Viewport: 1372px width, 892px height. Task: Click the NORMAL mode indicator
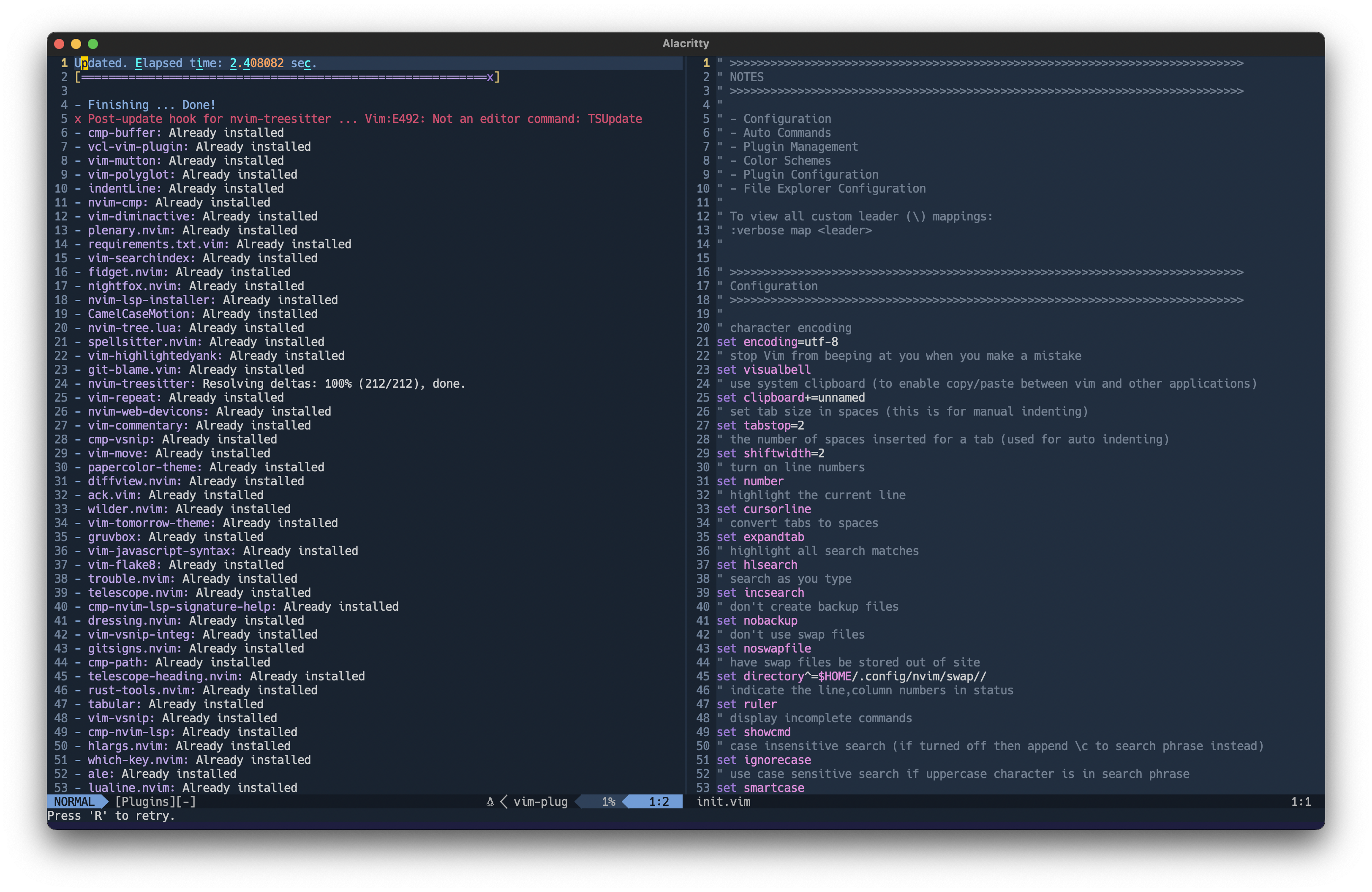point(74,802)
